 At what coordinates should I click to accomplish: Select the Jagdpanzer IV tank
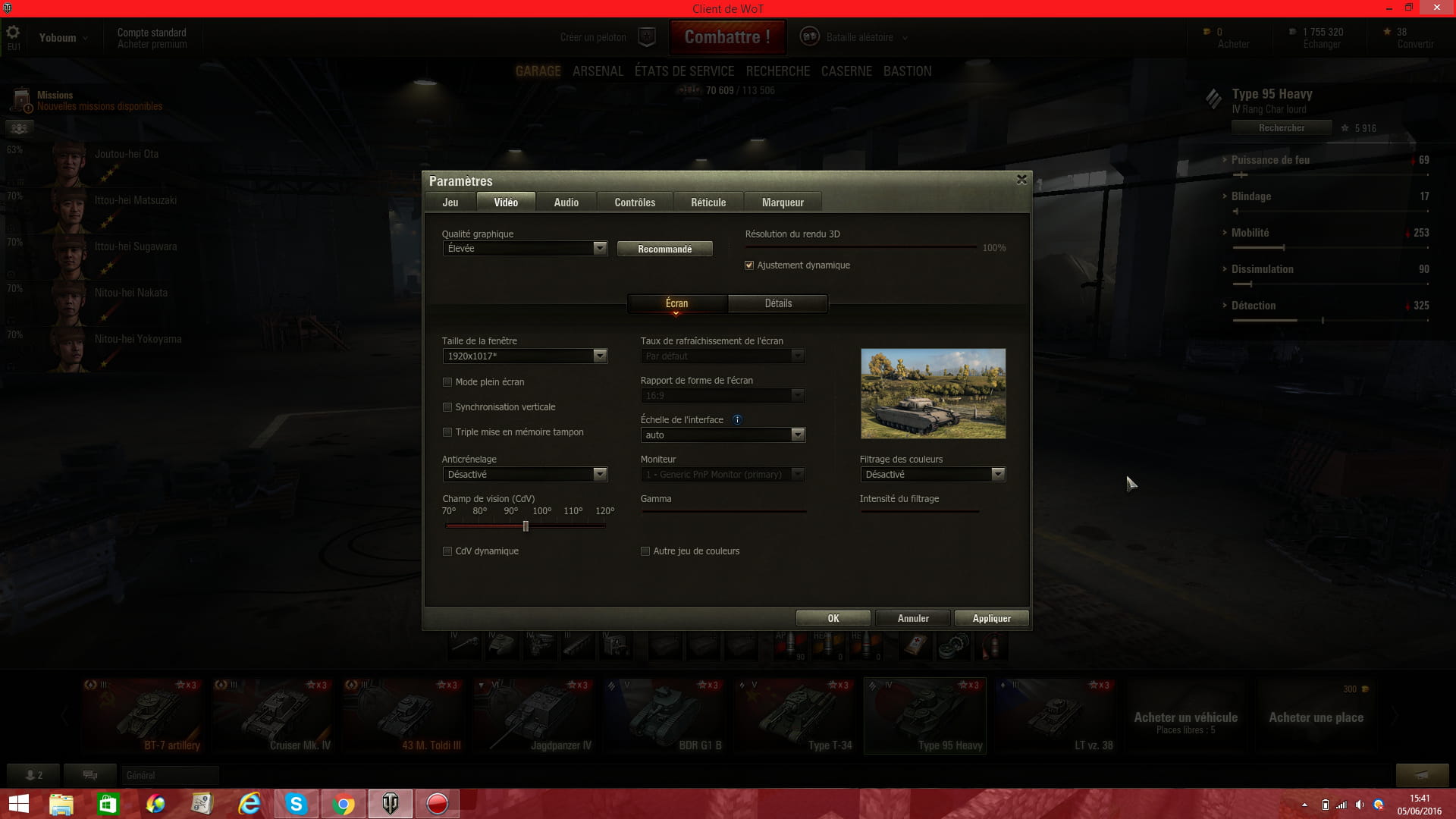click(x=533, y=715)
